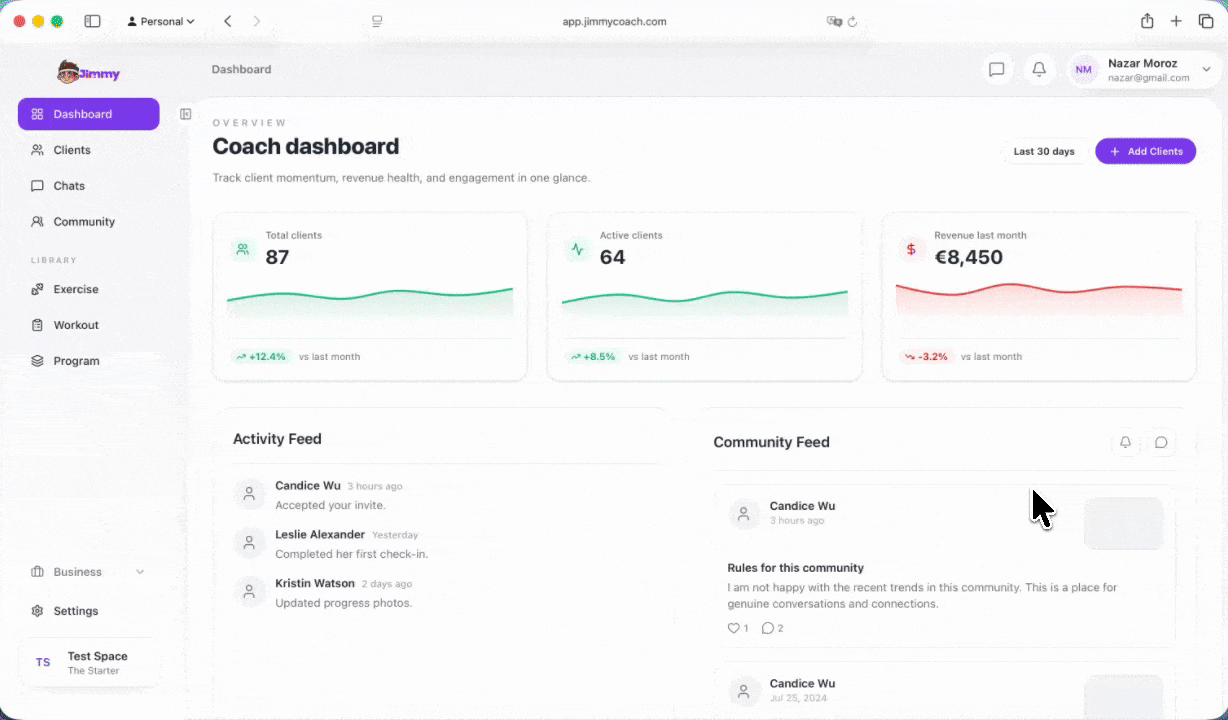Click the Jimmy logo in the sidebar

pyautogui.click(x=88, y=72)
